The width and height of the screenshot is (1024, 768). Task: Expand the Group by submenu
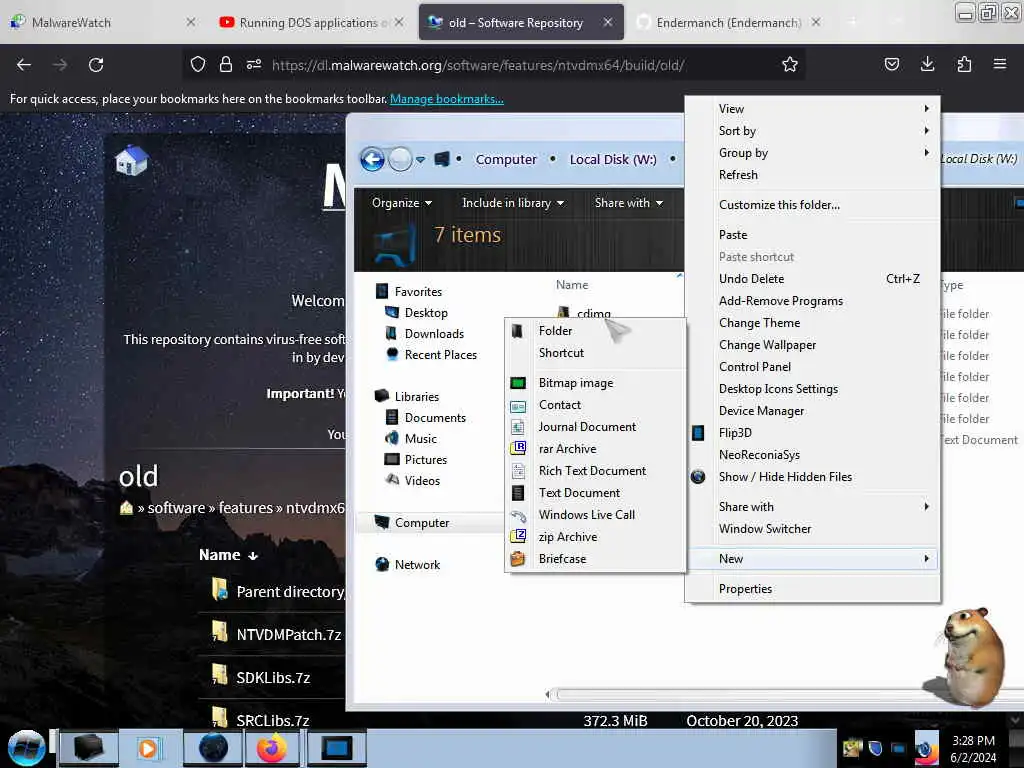click(812, 153)
